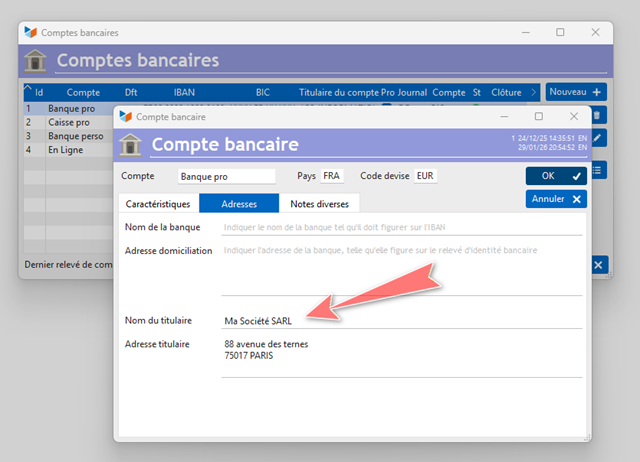Click the app logo in Comptes bancaires title bar
Viewport: 640px width, 462px height.
(31, 32)
